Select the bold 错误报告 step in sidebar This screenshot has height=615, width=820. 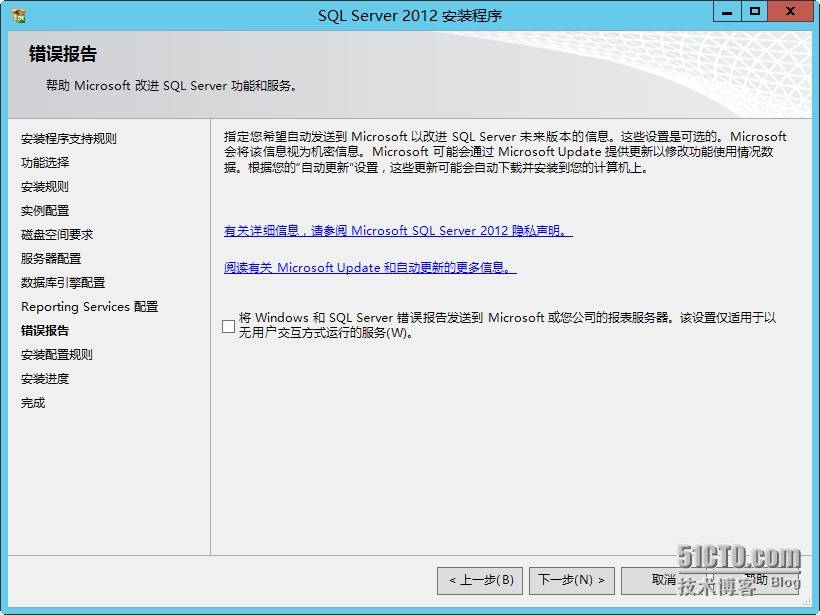[45, 331]
